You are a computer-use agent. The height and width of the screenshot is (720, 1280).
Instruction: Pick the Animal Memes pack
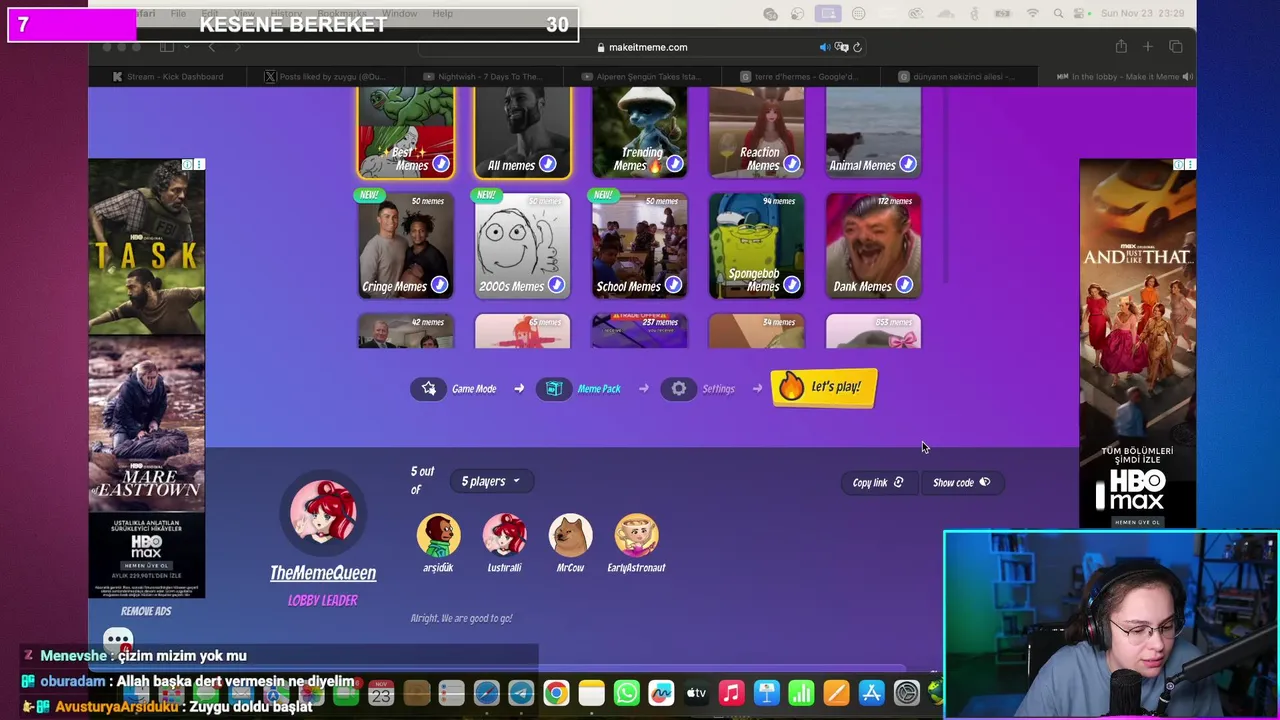[873, 132]
